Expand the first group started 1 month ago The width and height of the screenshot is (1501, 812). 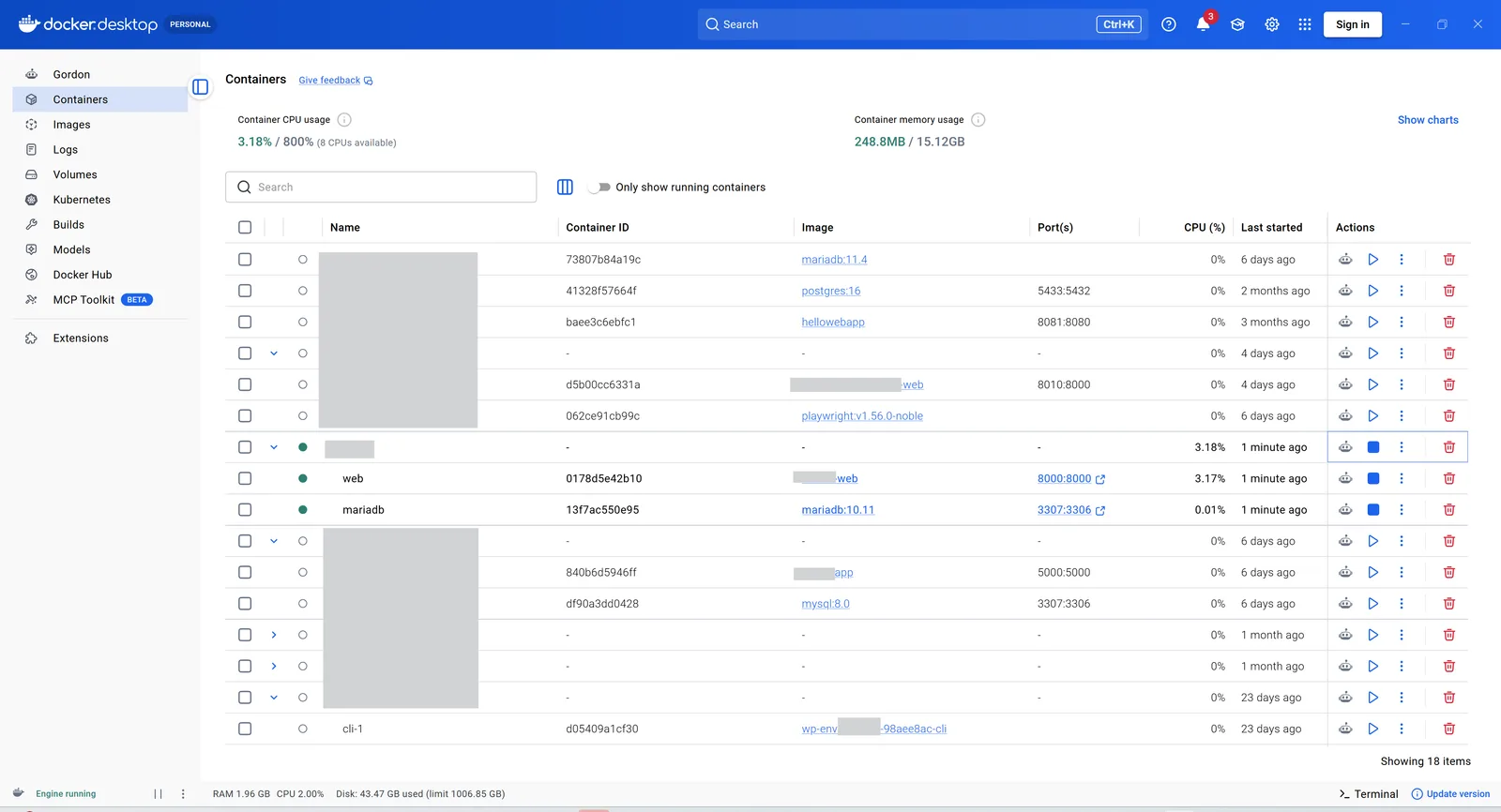pyautogui.click(x=274, y=635)
